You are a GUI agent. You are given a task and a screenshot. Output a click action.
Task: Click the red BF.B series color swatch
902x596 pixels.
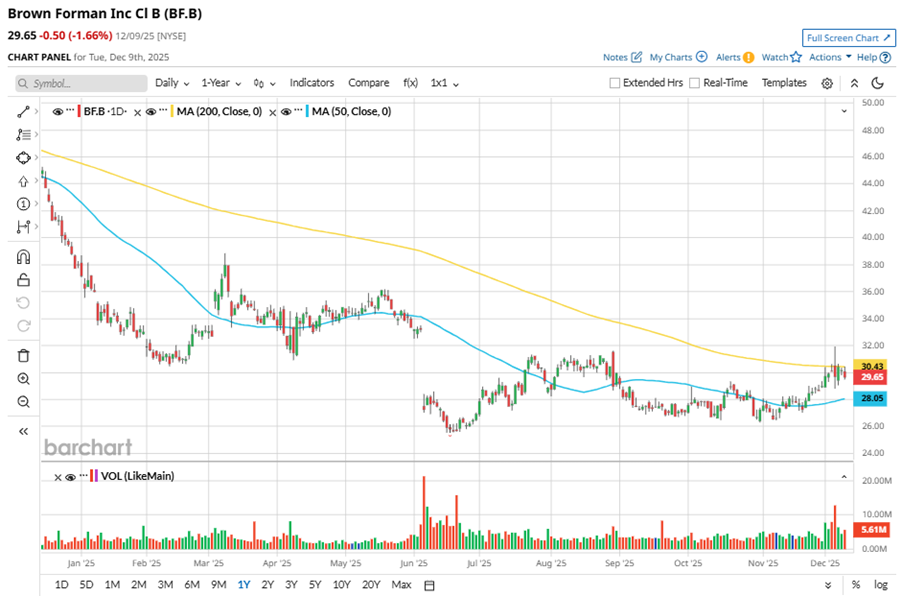pyautogui.click(x=79, y=112)
